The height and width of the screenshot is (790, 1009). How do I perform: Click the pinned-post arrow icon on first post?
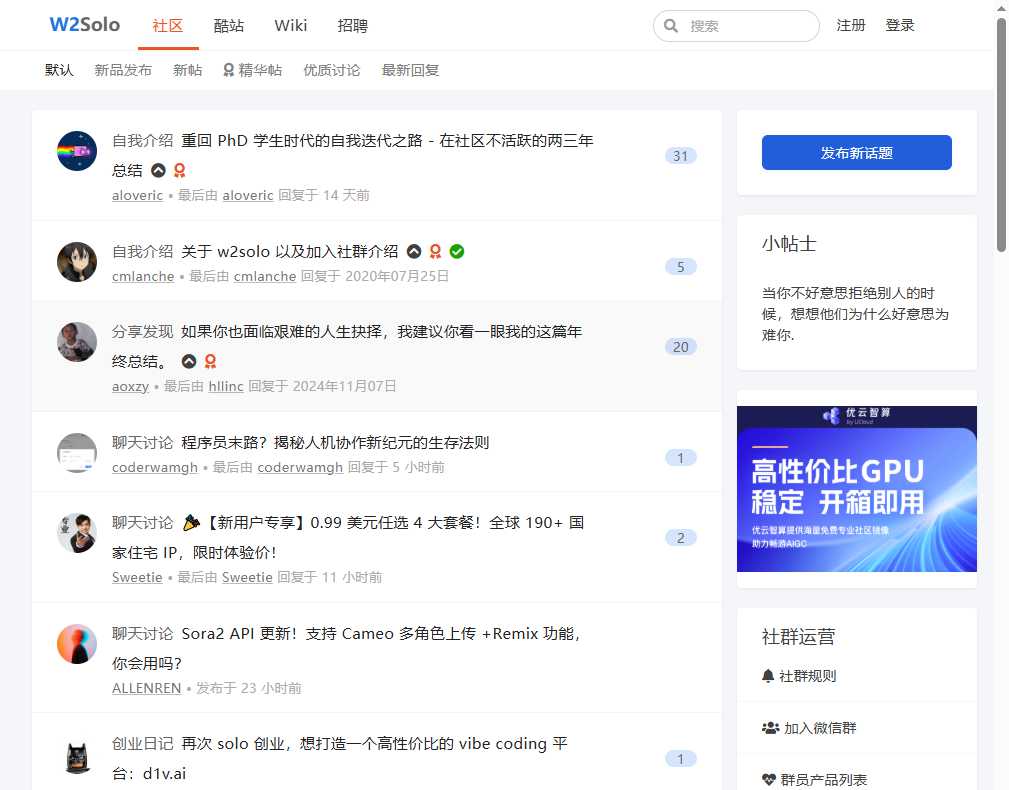(x=160, y=169)
